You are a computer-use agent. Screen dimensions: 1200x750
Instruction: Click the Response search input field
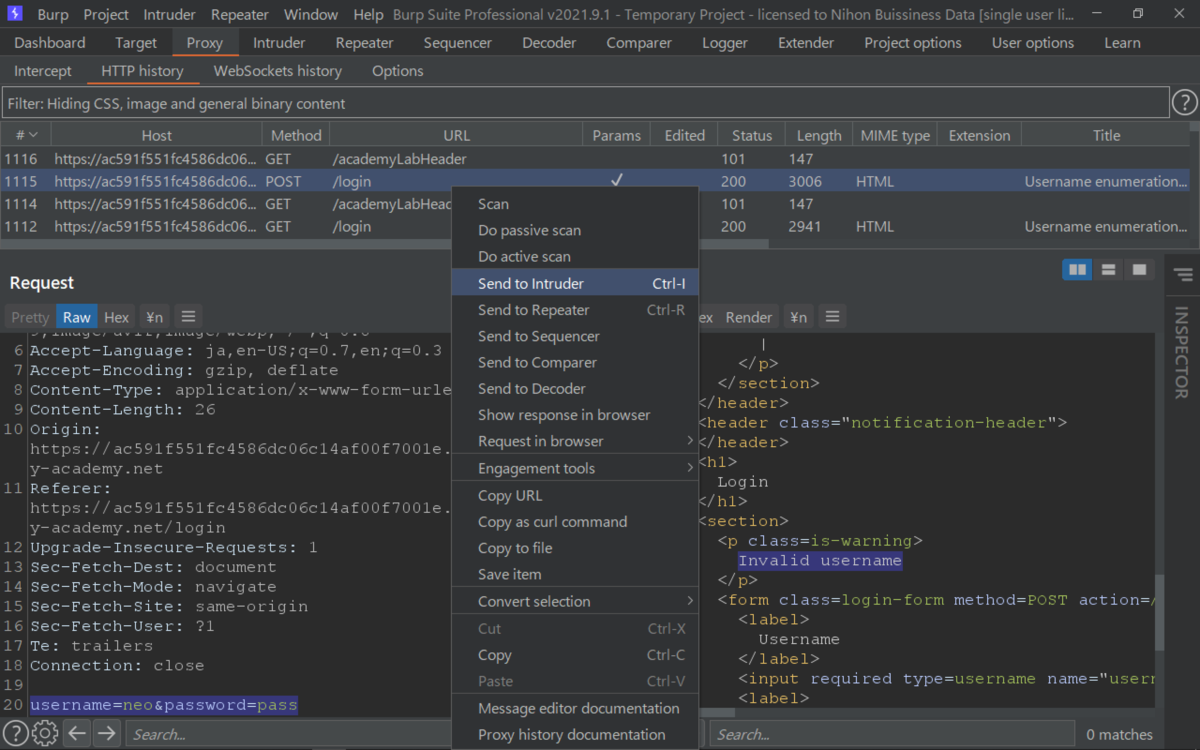coord(892,734)
